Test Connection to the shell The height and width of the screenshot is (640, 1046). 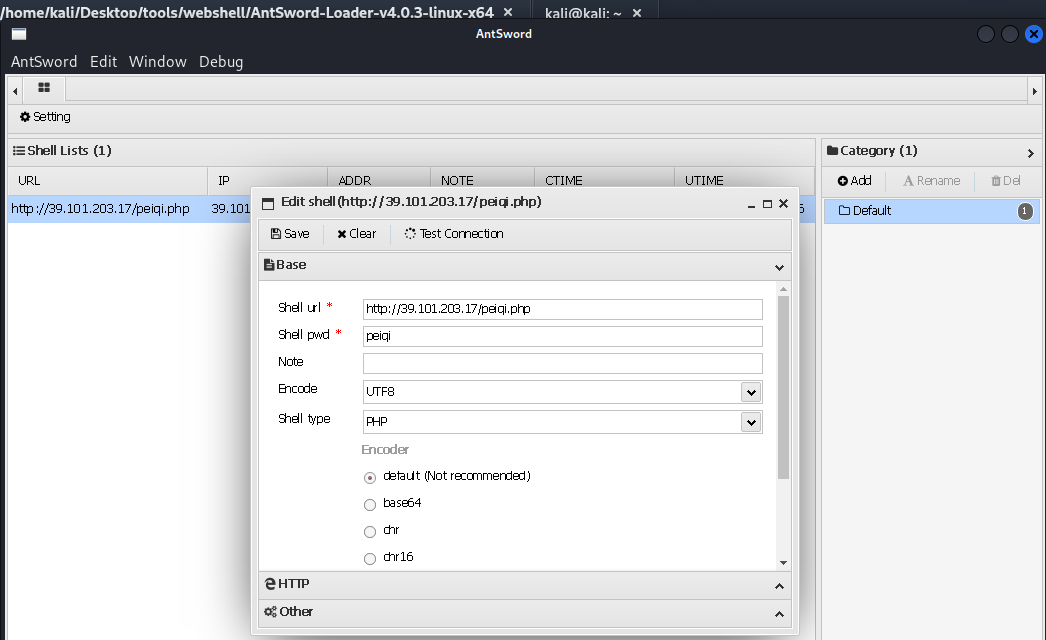coord(454,234)
